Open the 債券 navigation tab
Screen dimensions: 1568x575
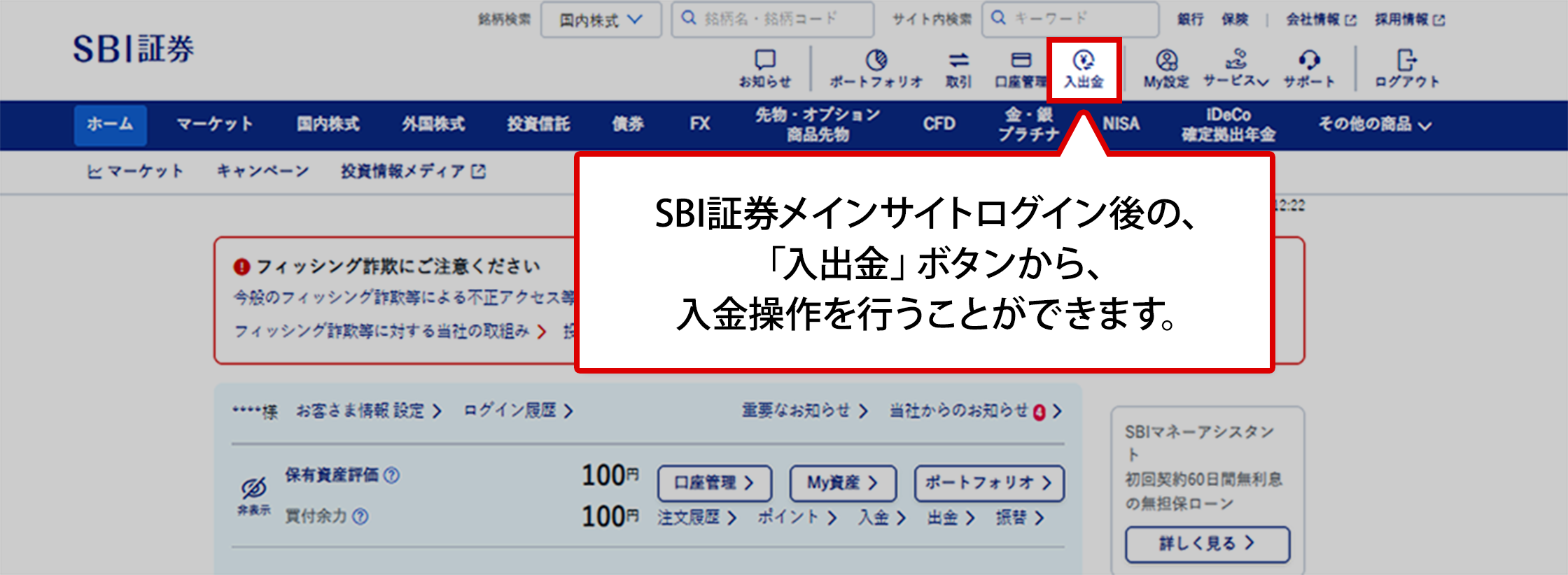[x=627, y=125]
